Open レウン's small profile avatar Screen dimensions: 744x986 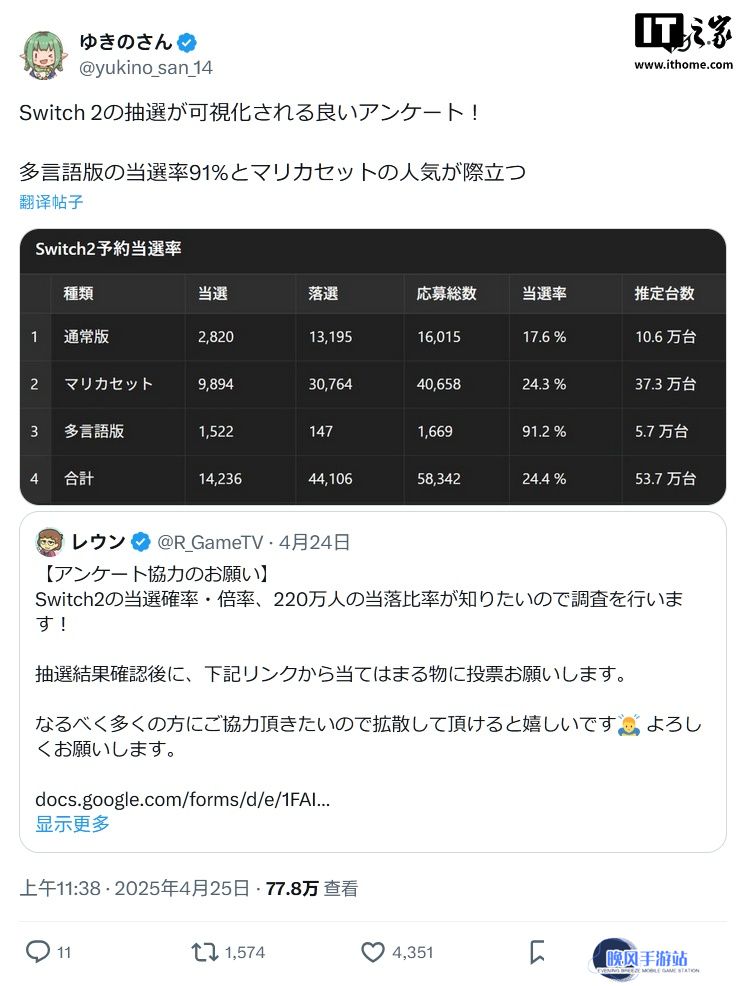(x=50, y=542)
